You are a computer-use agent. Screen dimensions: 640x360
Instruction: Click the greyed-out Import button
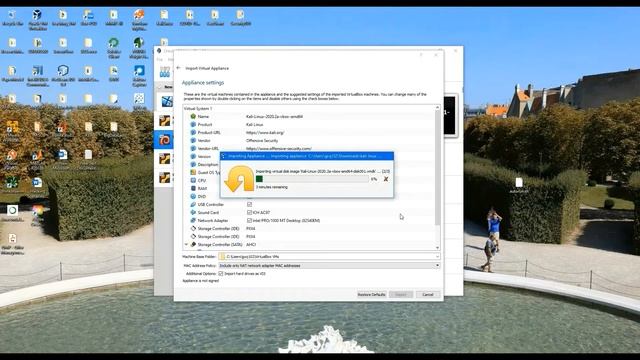401,294
